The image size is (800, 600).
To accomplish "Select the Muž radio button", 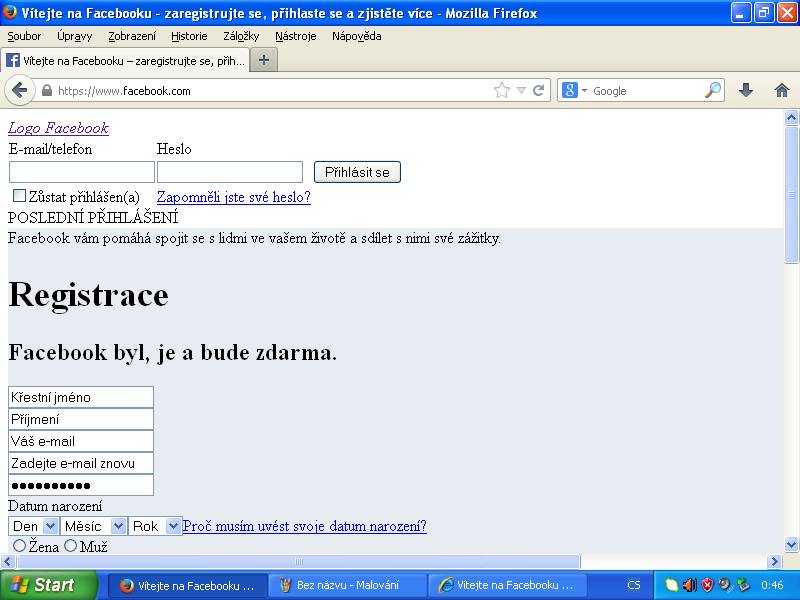I will pyautogui.click(x=71, y=546).
